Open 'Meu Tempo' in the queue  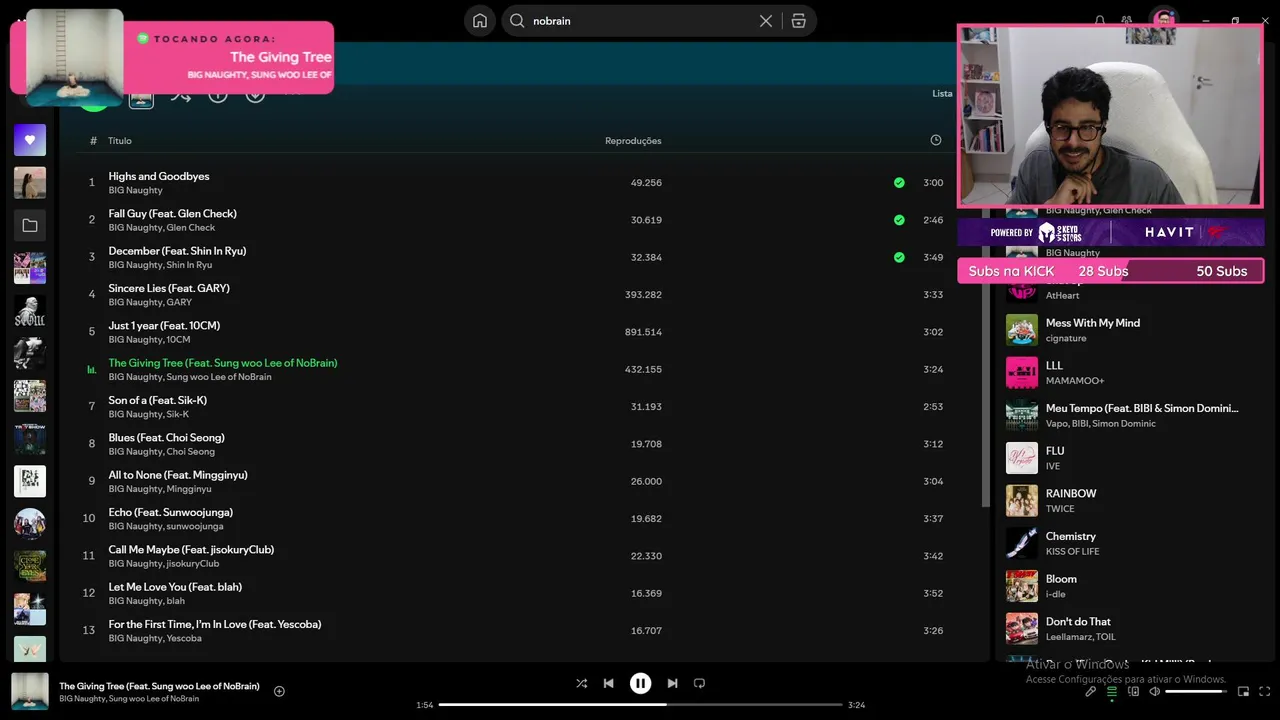click(1142, 408)
